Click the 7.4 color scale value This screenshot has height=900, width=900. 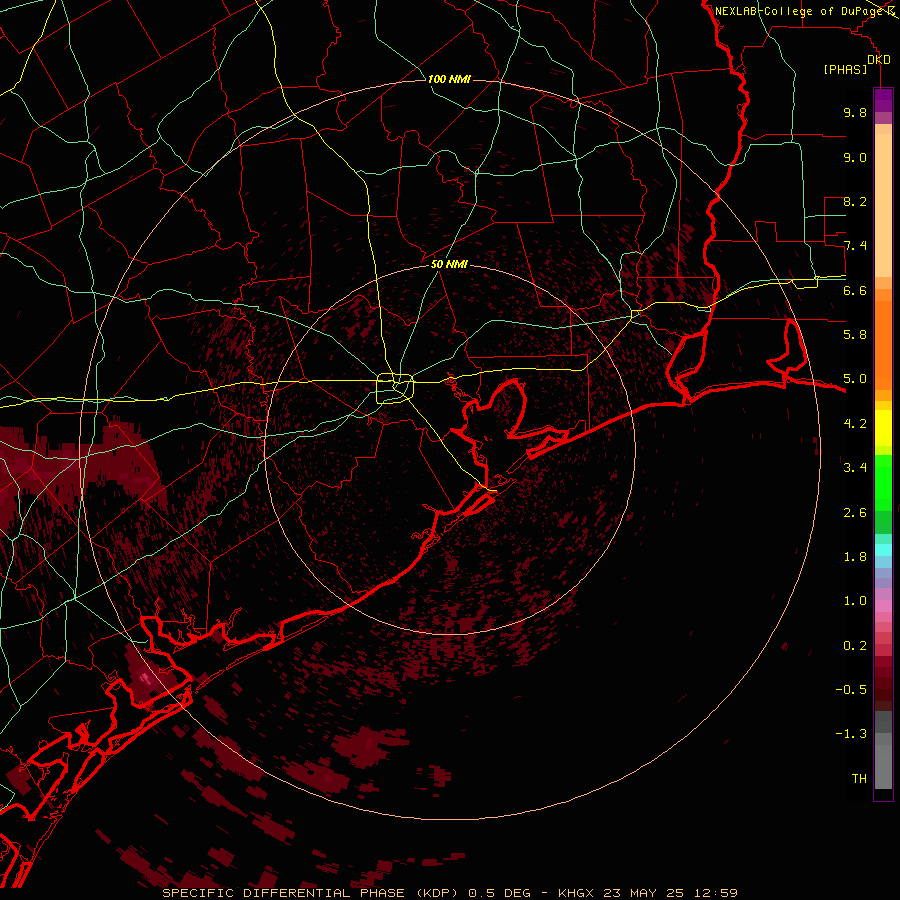coord(855,246)
